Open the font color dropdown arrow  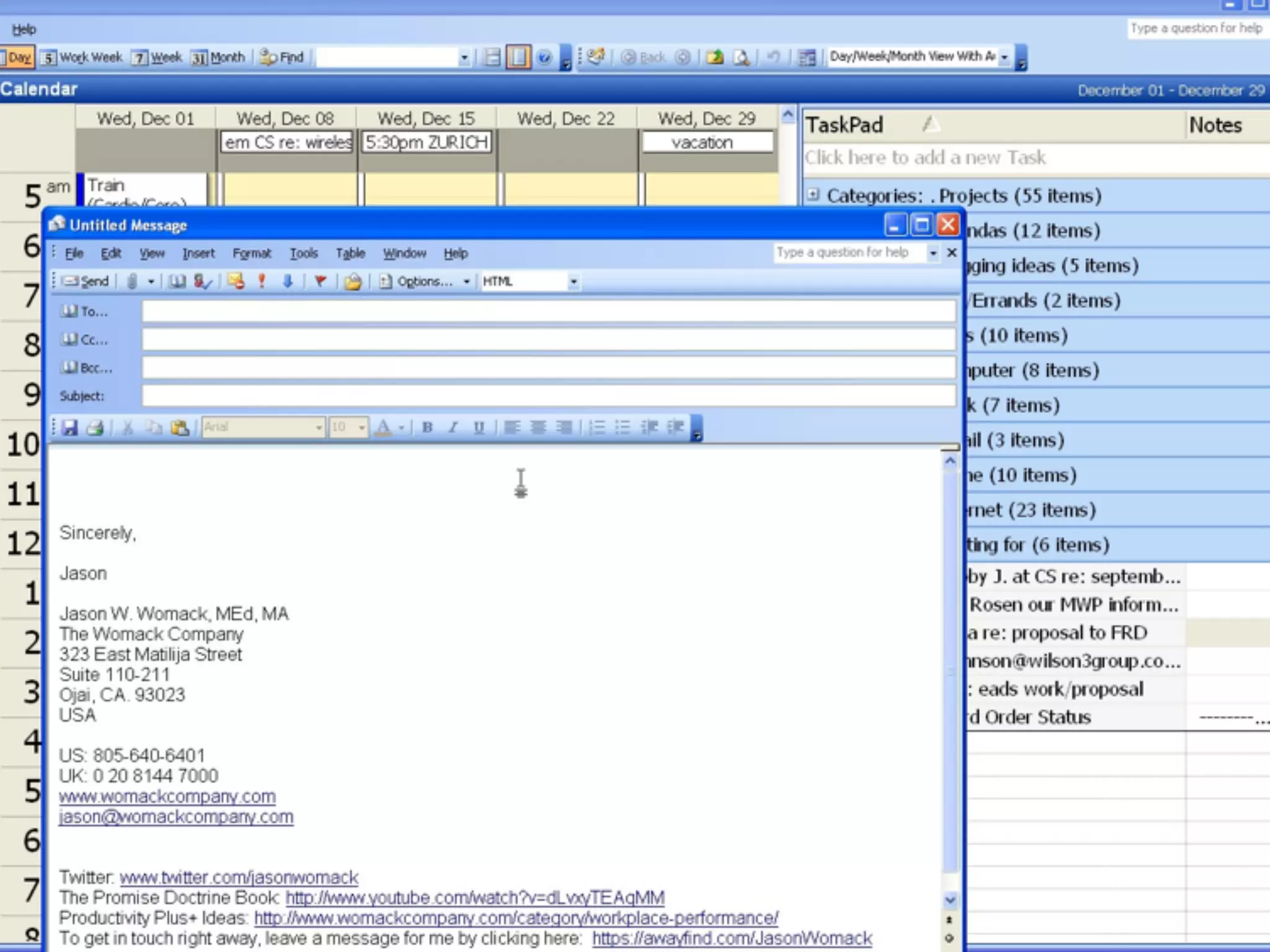[401, 427]
